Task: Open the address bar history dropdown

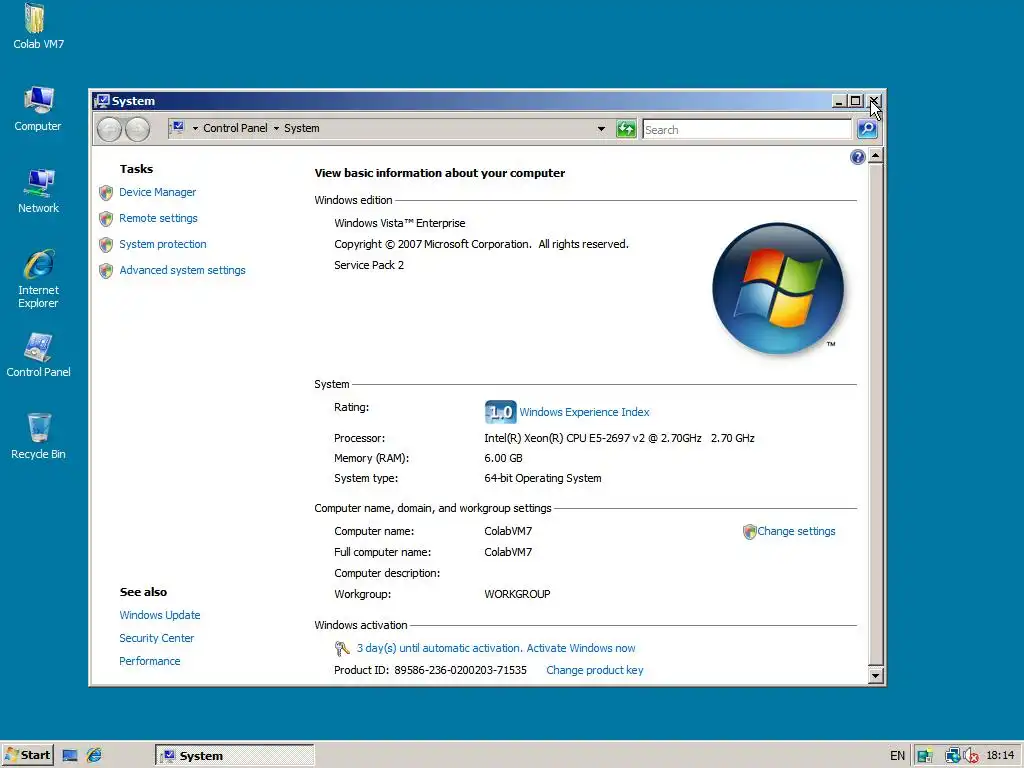Action: tap(601, 129)
